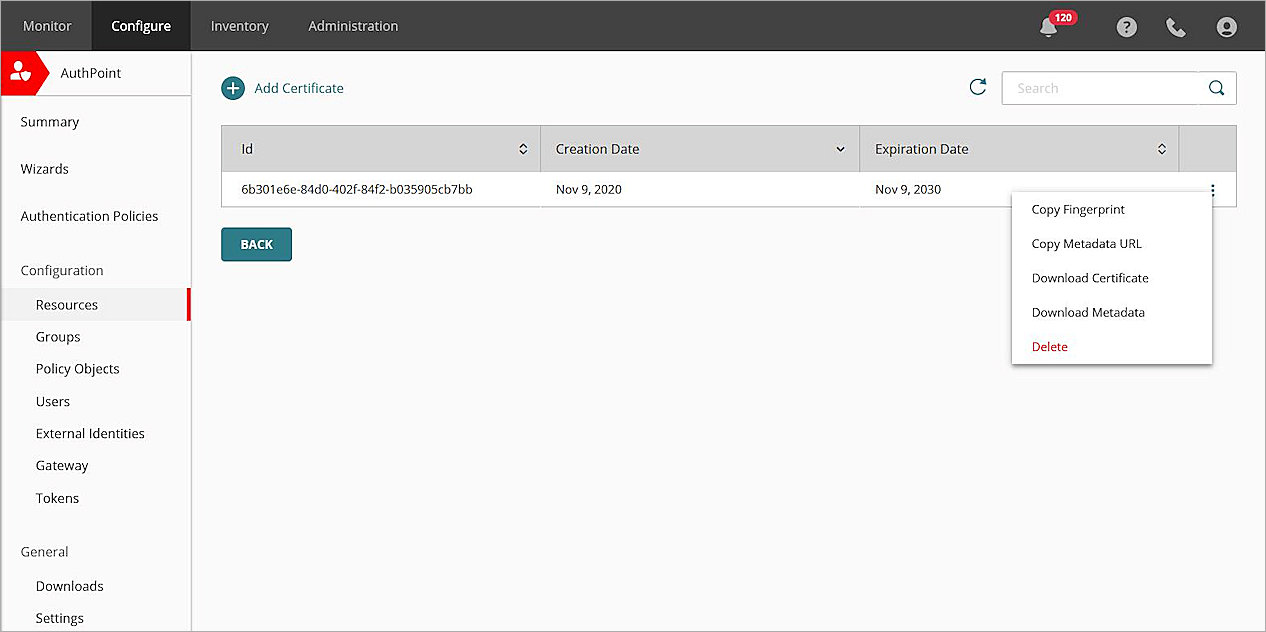
Task: Click the Help question mark icon
Action: (1127, 27)
